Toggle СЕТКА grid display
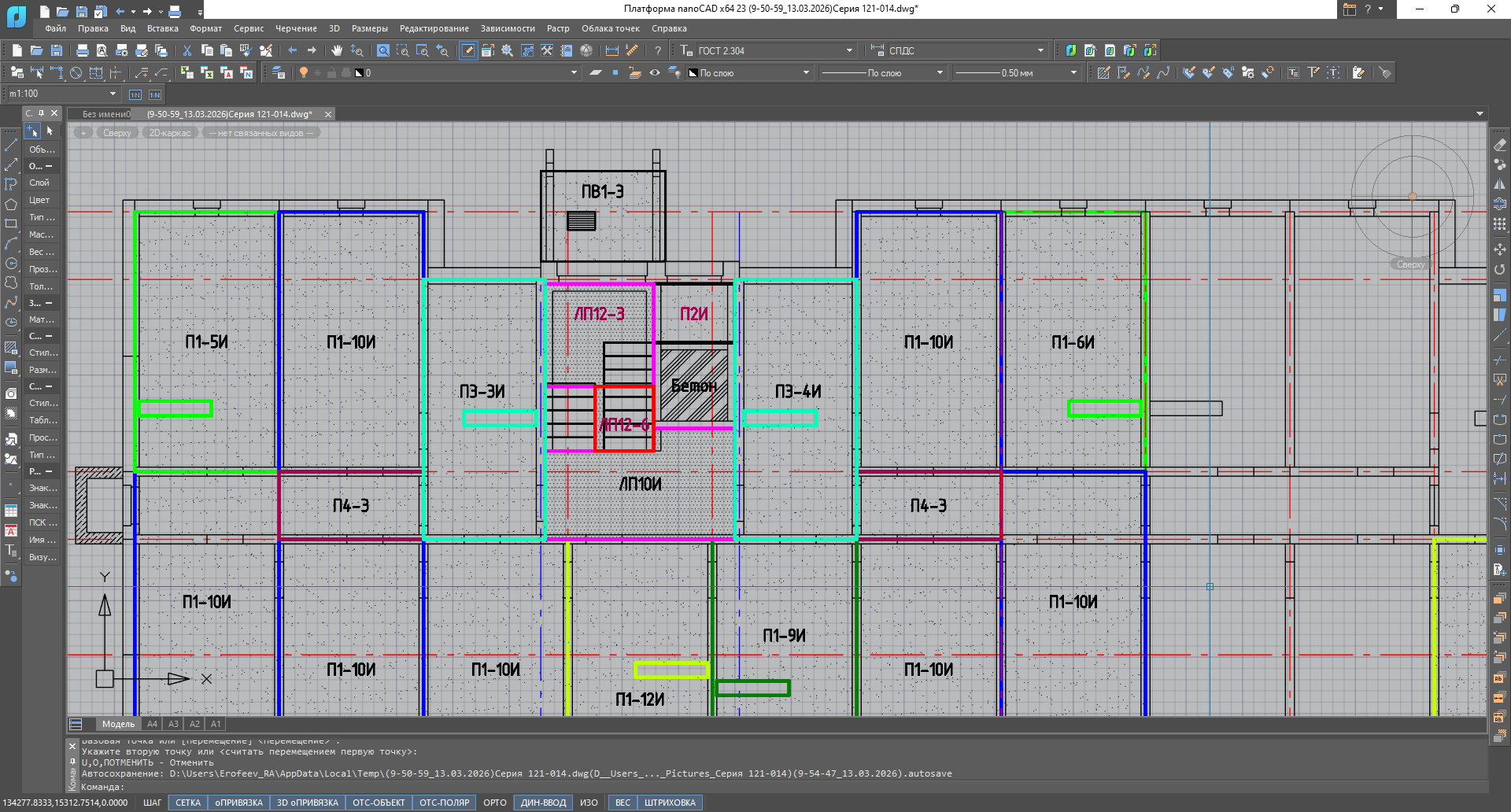Viewport: 1511px width, 812px height. pyautogui.click(x=188, y=803)
